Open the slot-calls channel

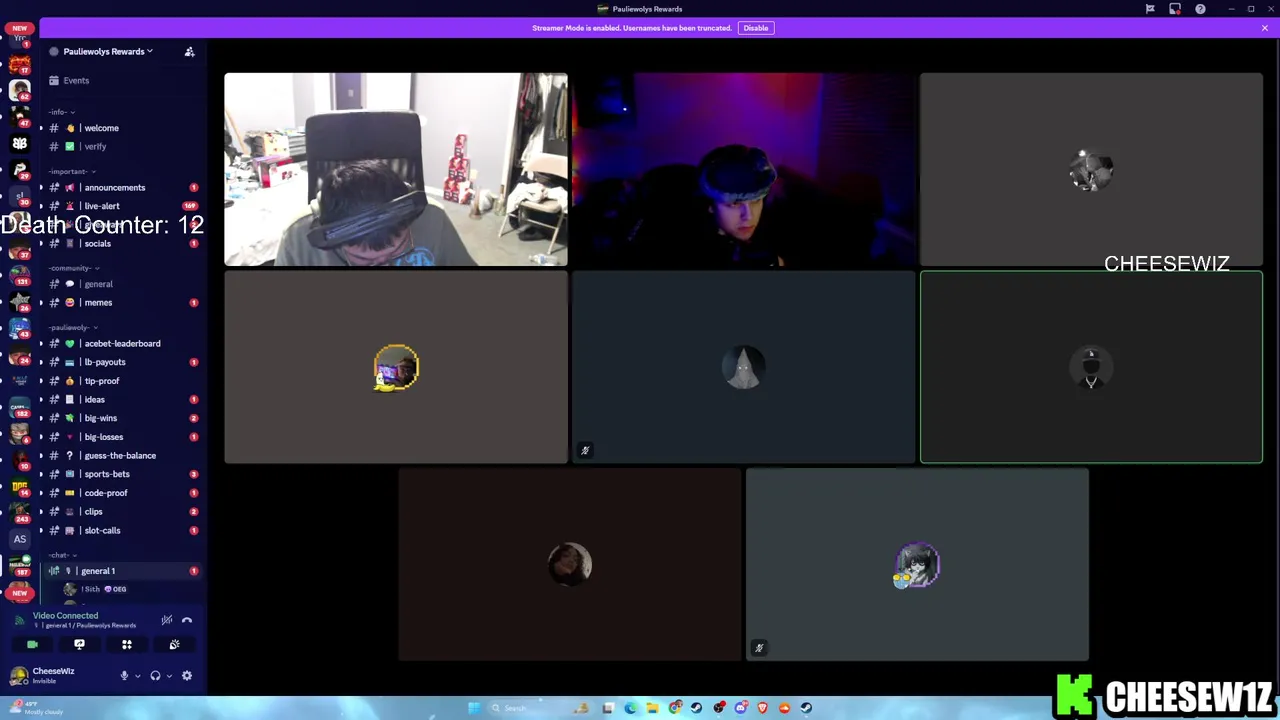[104, 530]
